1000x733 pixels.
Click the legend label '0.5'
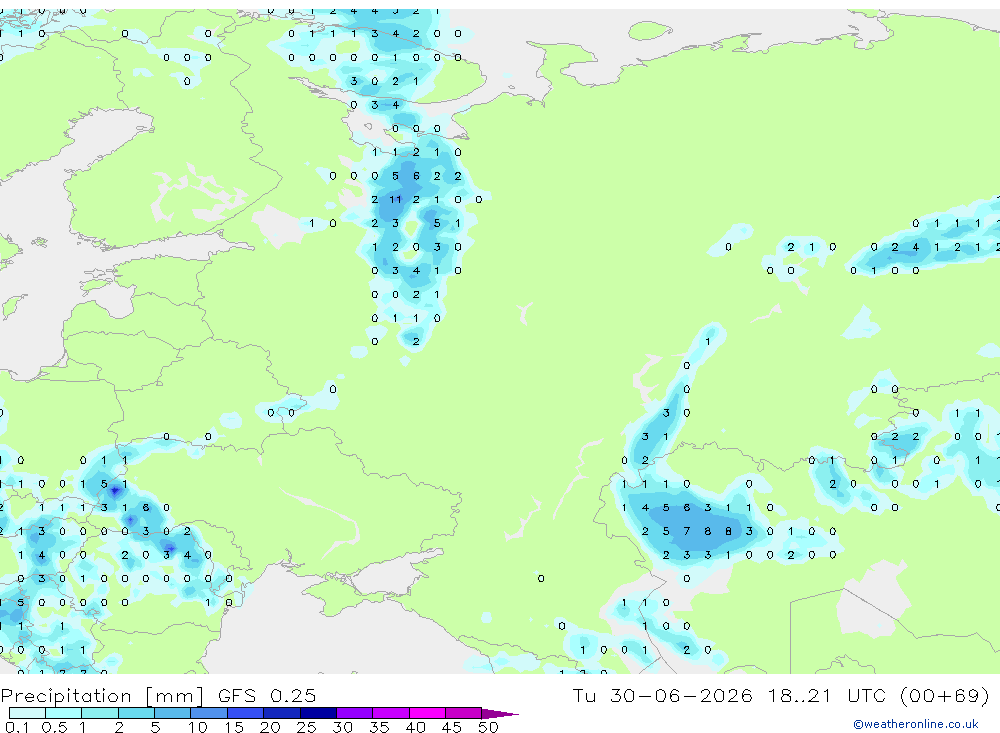coord(54,727)
